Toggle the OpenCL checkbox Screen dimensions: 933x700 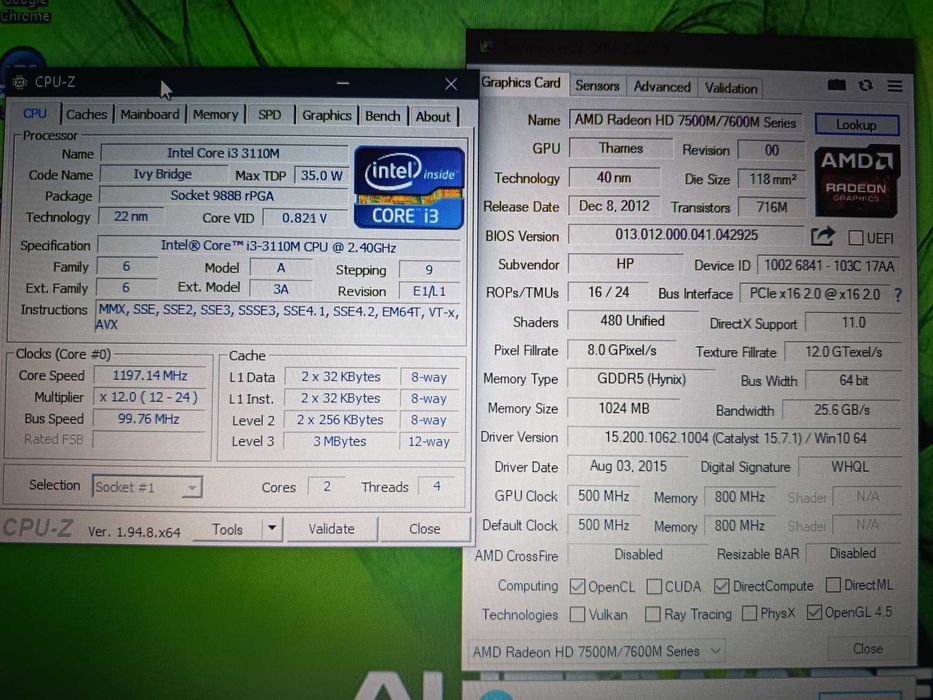(577, 586)
